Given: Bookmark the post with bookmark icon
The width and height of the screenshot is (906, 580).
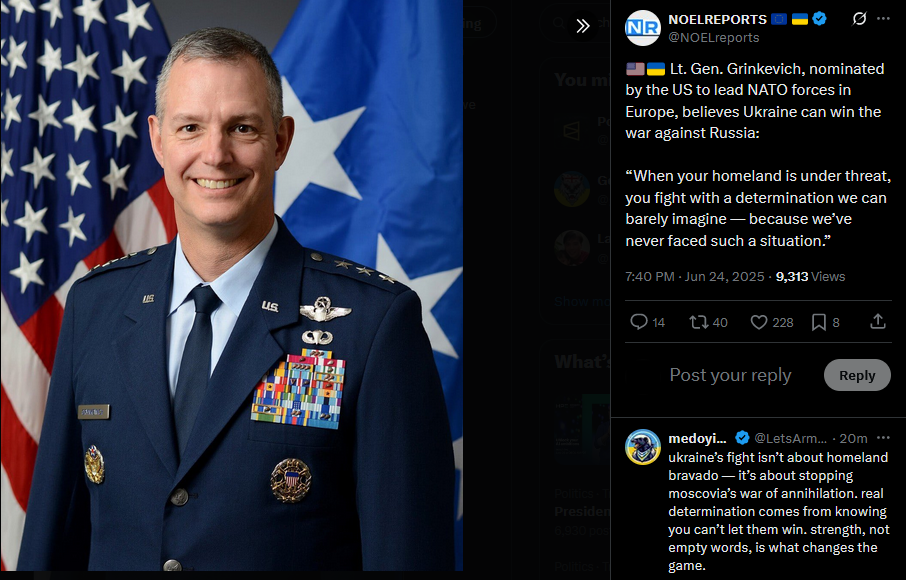Looking at the screenshot, I should pyautogui.click(x=825, y=322).
